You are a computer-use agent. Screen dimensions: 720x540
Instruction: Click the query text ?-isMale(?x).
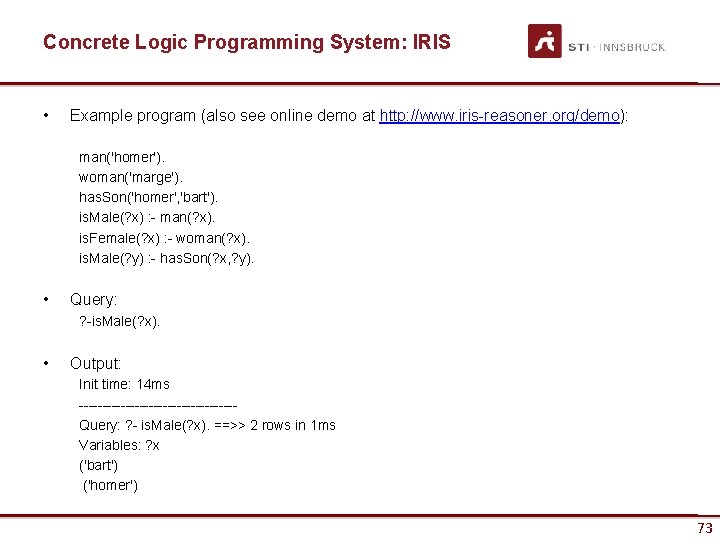(119, 321)
